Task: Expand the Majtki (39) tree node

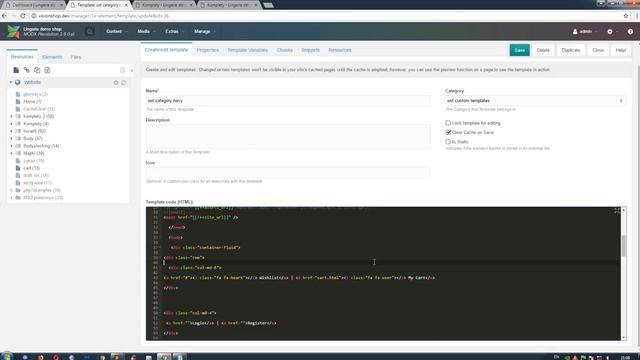Action: (x=11, y=153)
